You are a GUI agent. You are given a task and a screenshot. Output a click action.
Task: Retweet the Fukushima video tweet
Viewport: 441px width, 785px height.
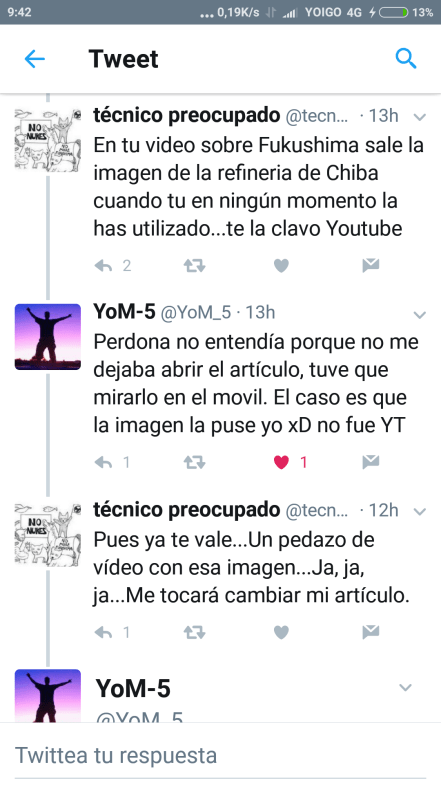point(194,266)
